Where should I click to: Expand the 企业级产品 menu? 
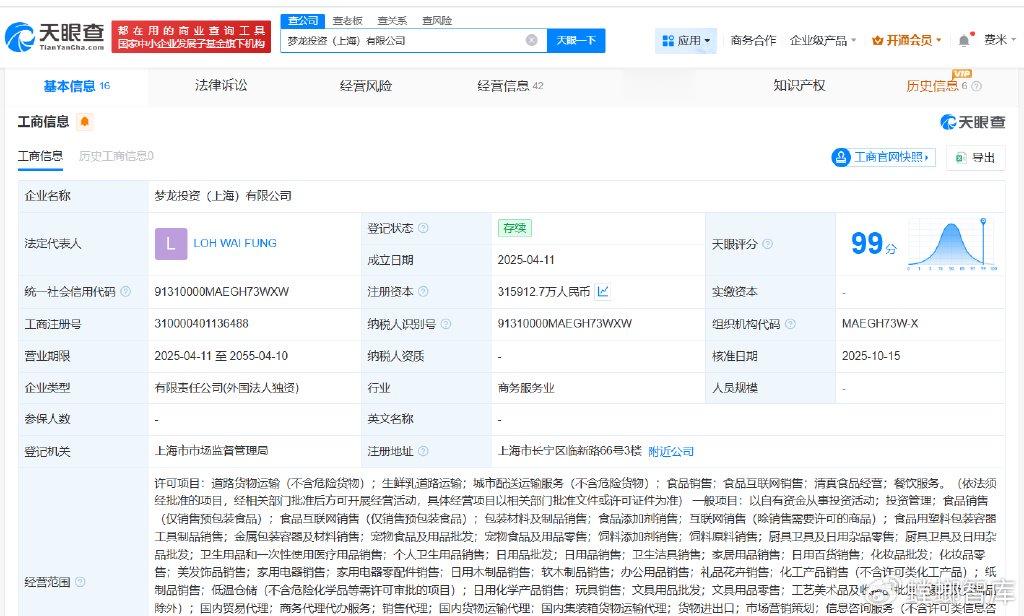pos(822,41)
